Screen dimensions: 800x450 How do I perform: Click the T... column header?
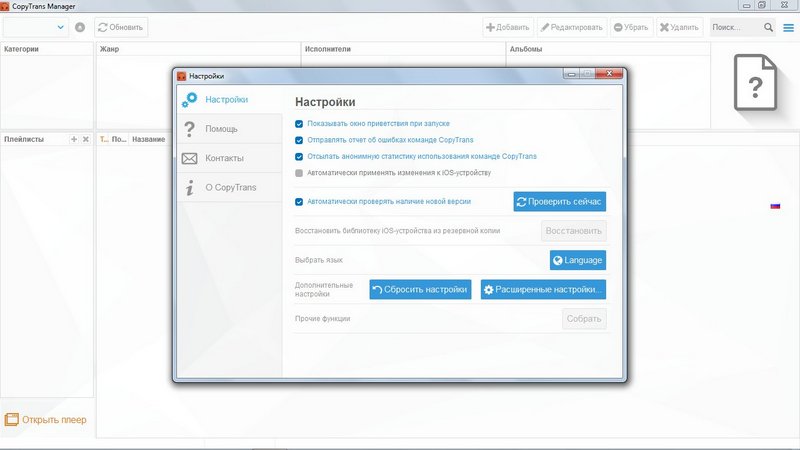104,139
